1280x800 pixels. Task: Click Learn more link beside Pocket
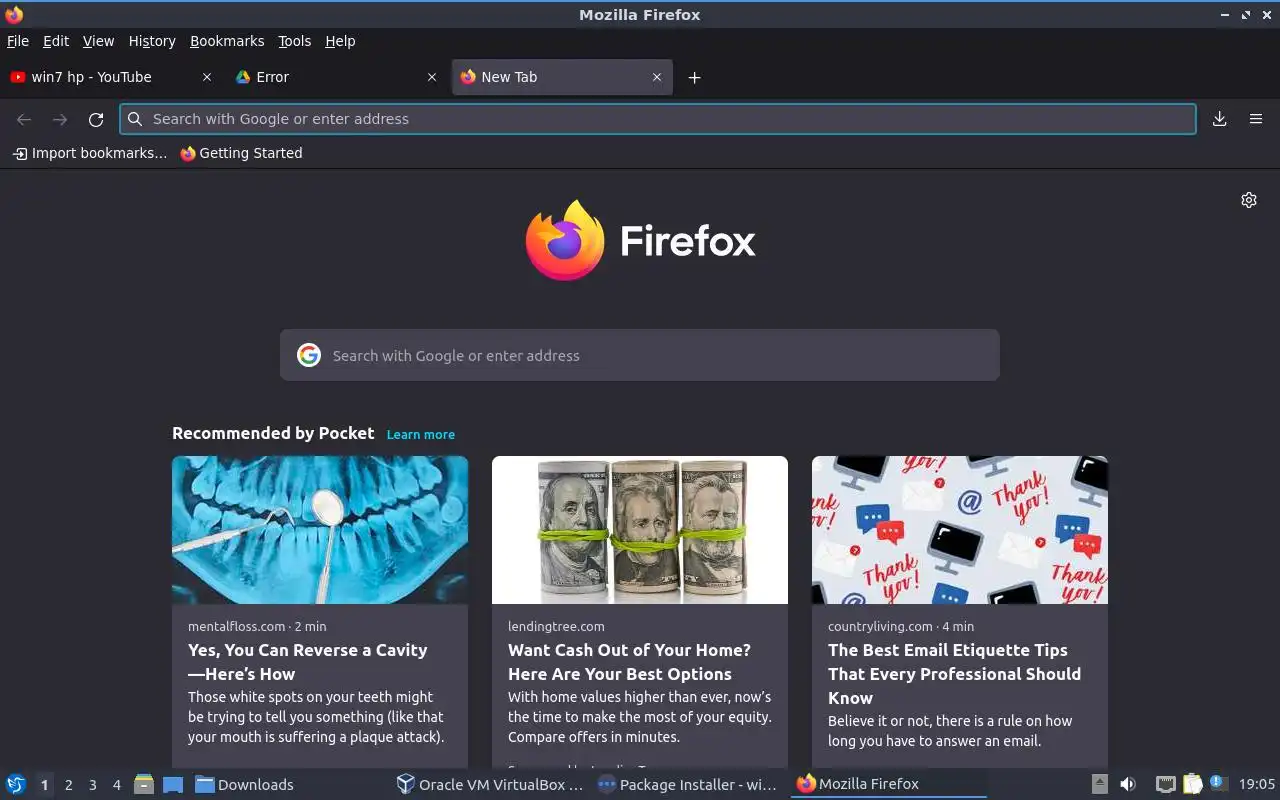click(x=421, y=434)
